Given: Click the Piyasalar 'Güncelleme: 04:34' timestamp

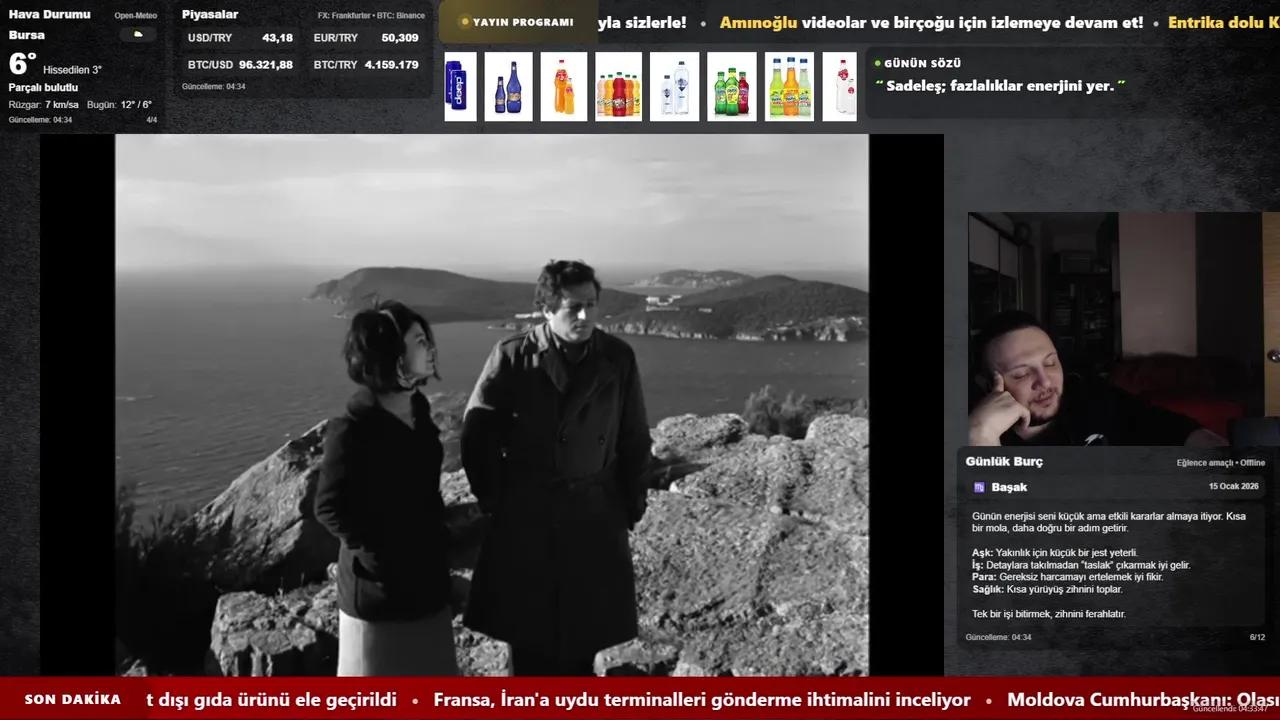Looking at the screenshot, I should pyautogui.click(x=213, y=87).
